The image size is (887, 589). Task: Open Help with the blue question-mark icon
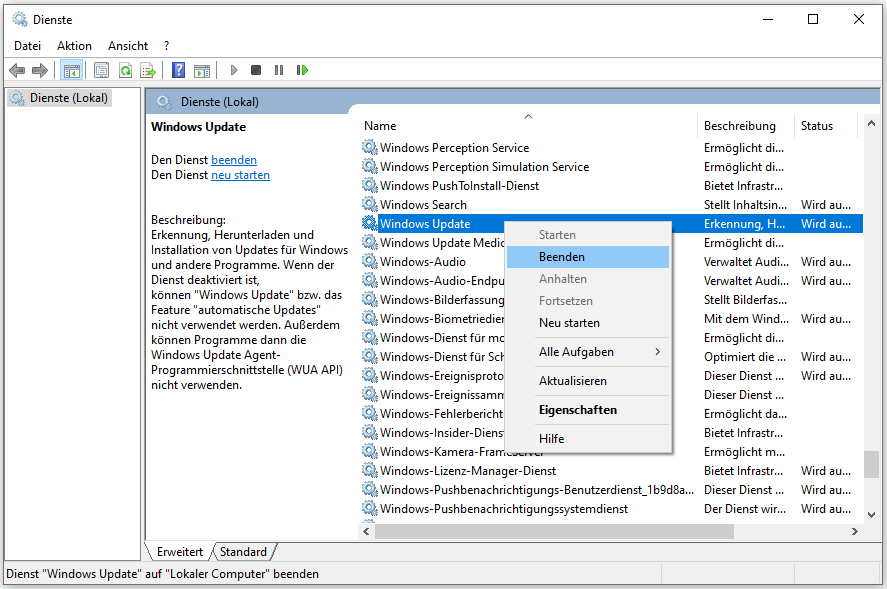click(x=179, y=70)
